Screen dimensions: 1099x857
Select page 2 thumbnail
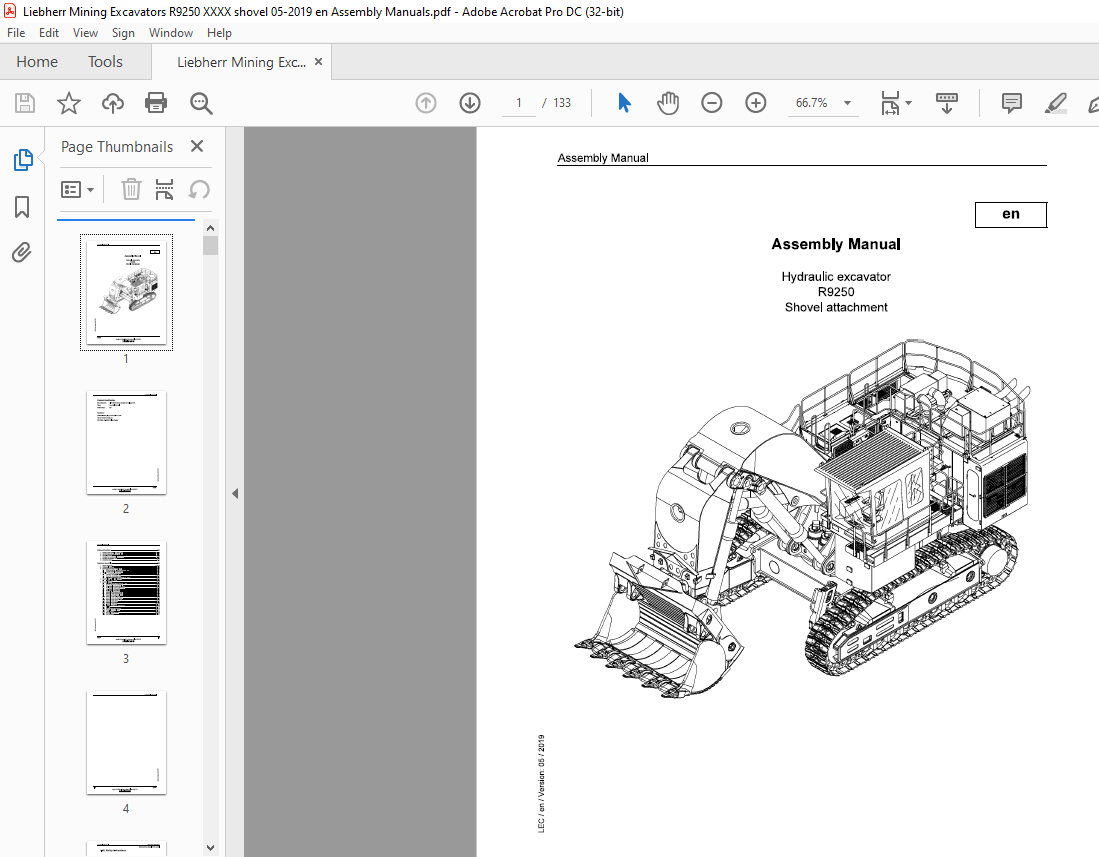[x=126, y=443]
